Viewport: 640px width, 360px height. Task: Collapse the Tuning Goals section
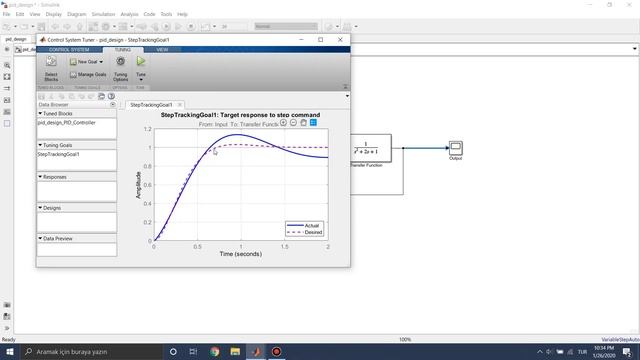40,145
